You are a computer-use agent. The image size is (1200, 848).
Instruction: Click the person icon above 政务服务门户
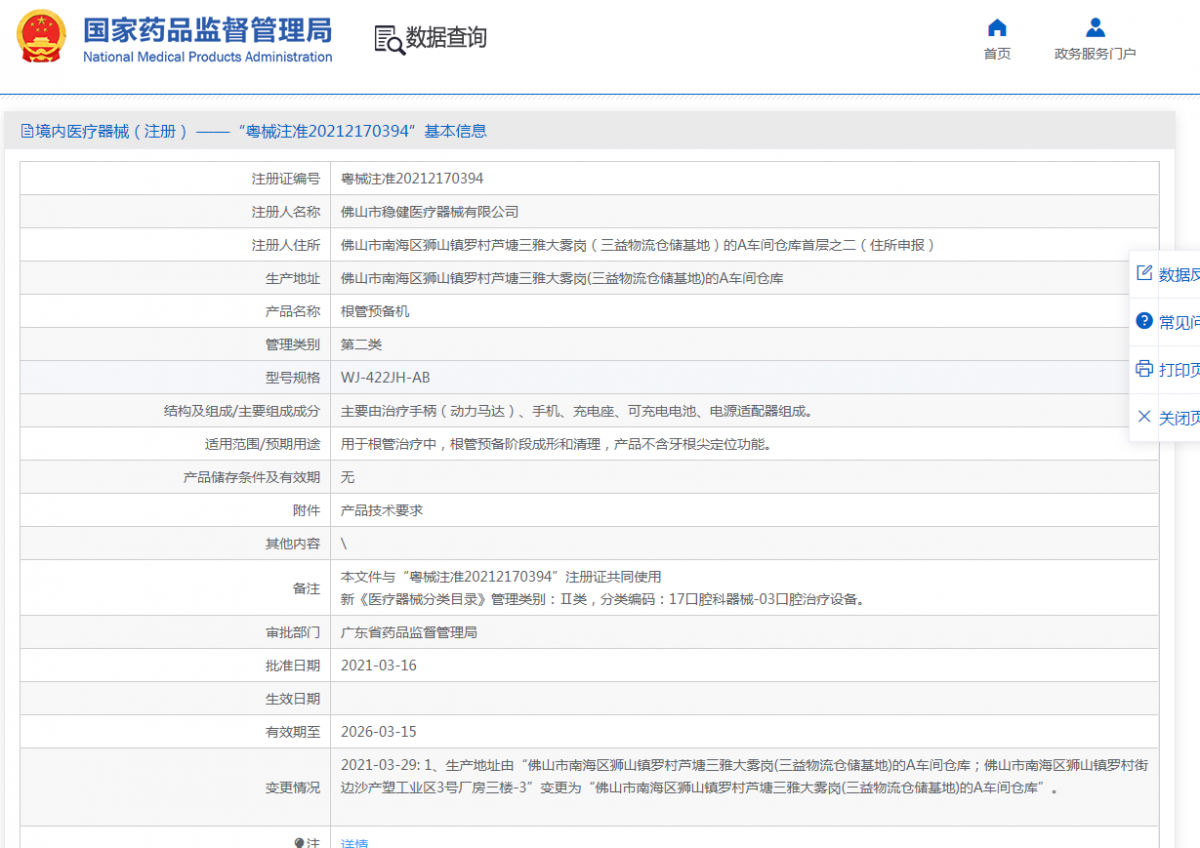(1095, 28)
